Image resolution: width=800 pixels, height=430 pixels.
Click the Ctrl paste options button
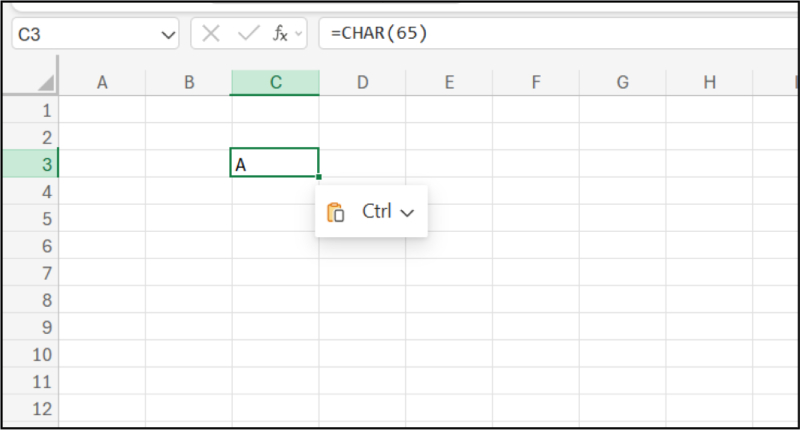click(x=371, y=212)
